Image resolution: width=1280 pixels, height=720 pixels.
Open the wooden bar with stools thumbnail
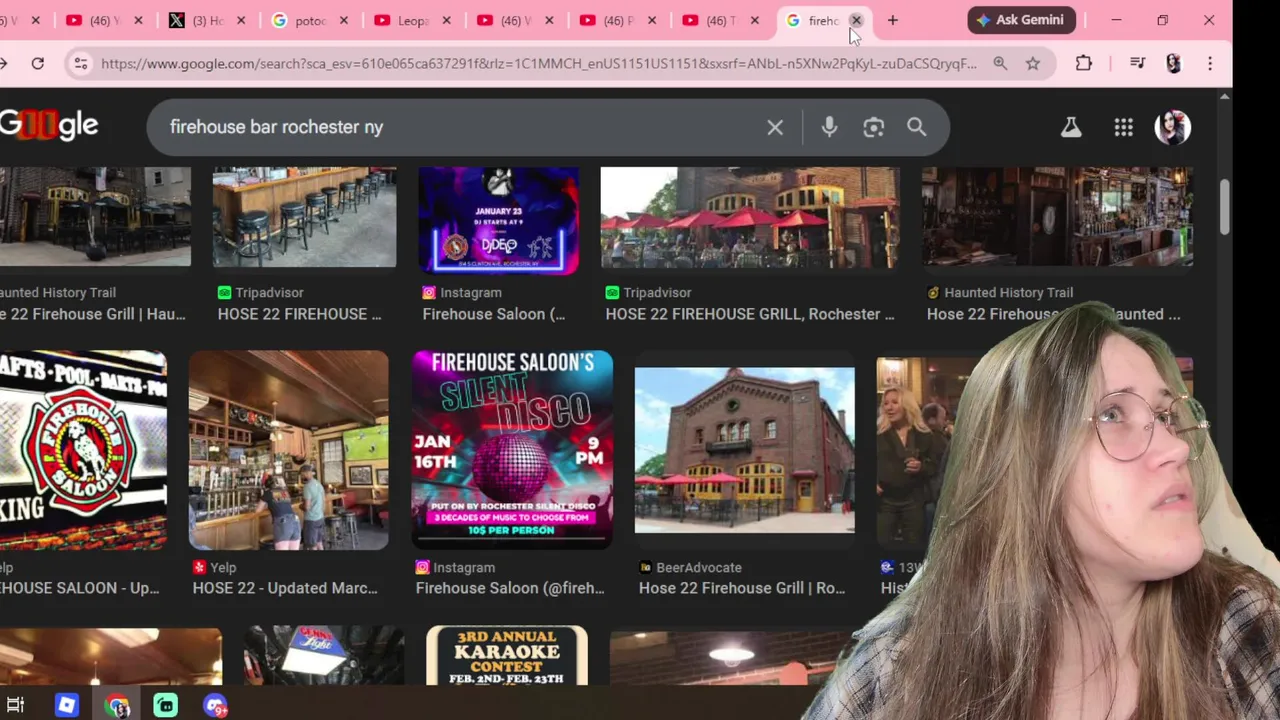tap(304, 217)
